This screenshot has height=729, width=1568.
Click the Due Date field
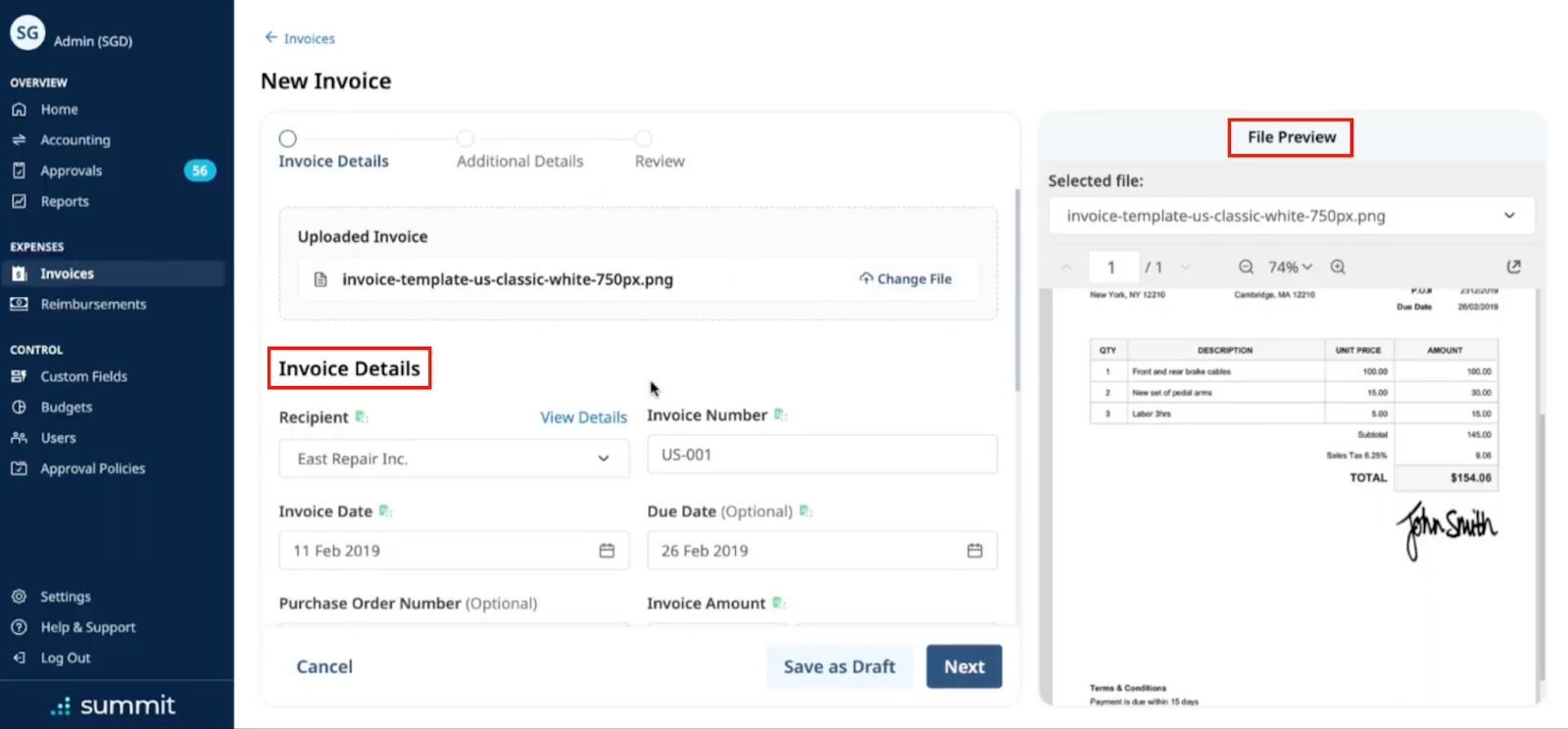tap(822, 551)
